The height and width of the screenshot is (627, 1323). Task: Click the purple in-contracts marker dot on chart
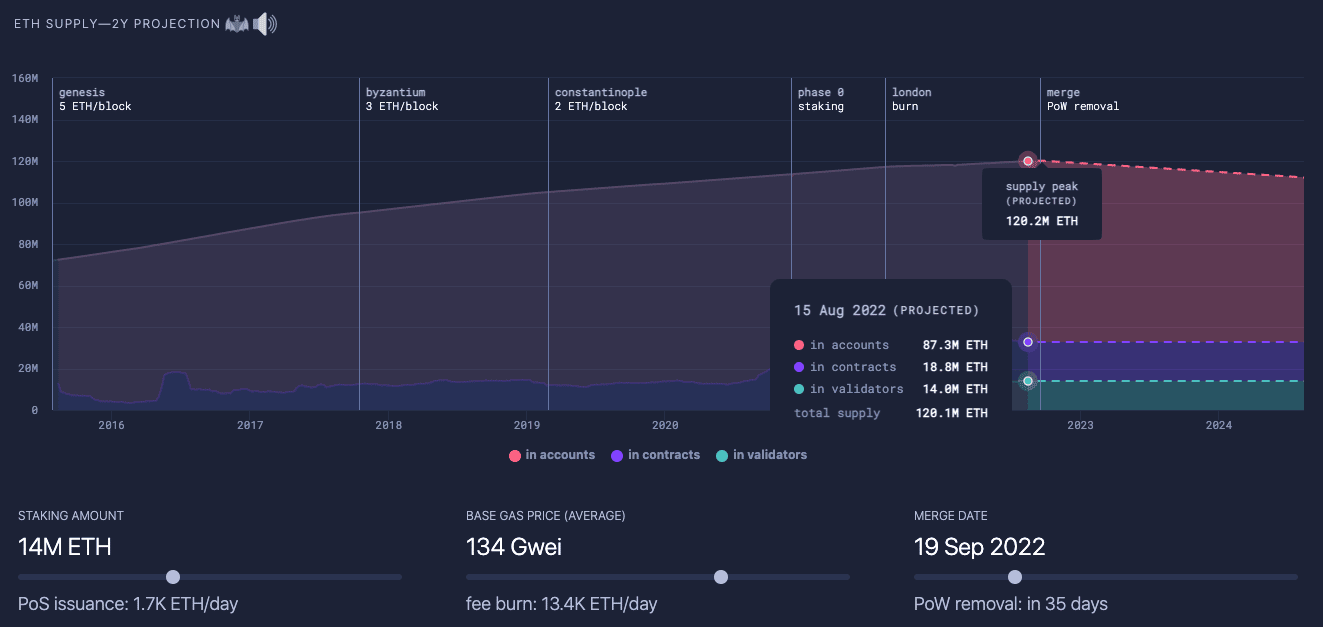coord(1027,342)
